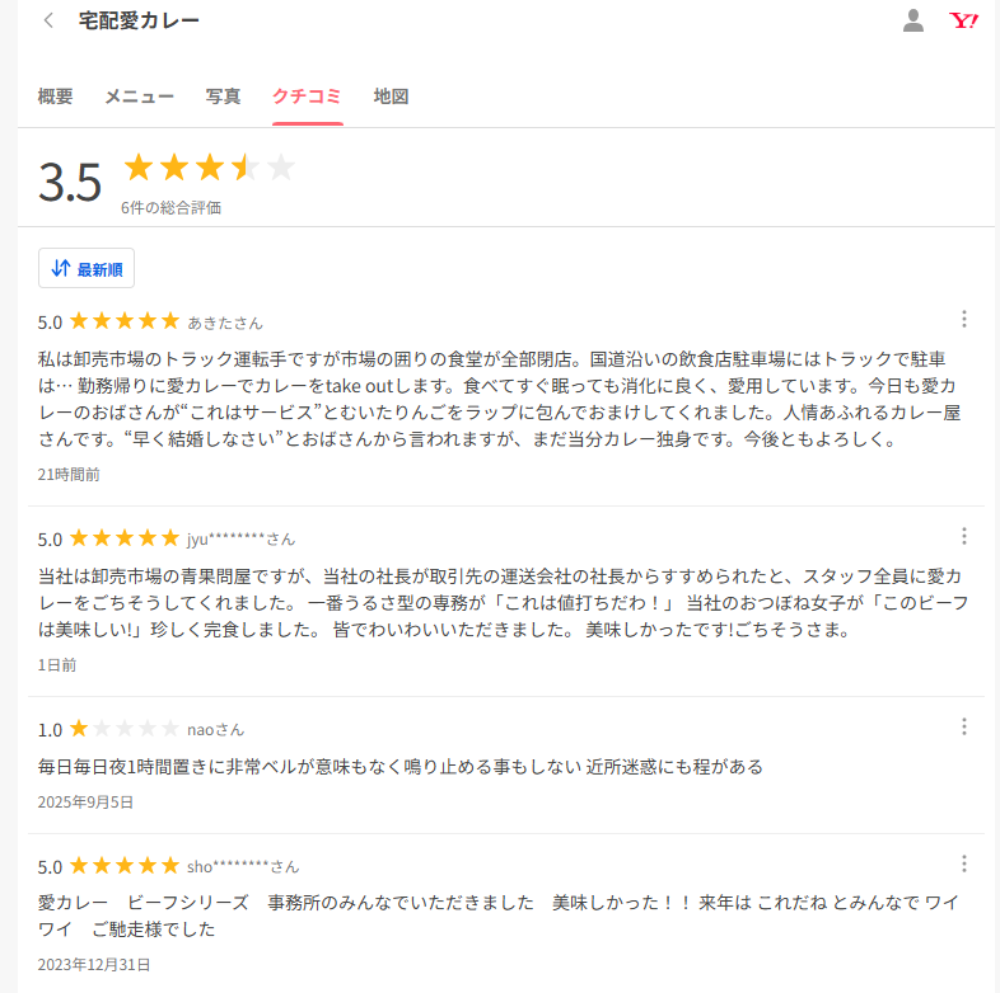Viewport: 1000px width, 993px height.
Task: Click the 6件の総合評価 rating count
Action: 171,208
